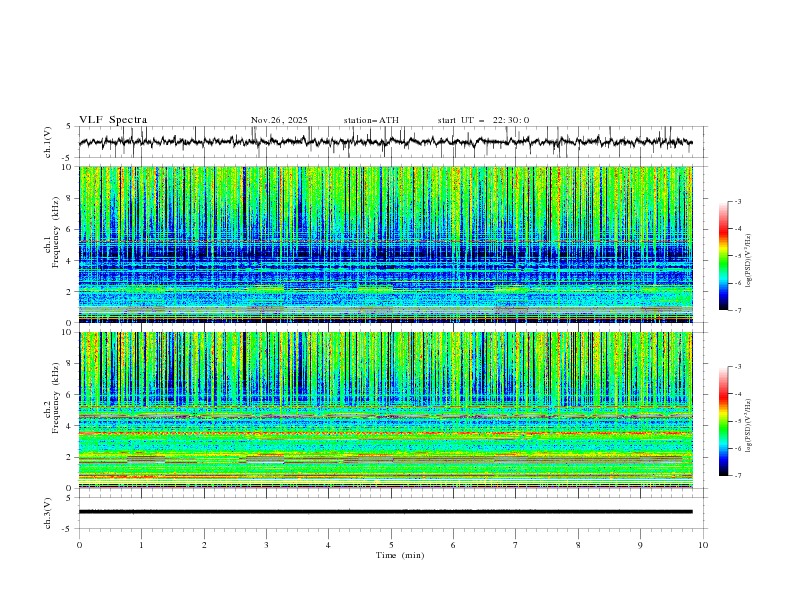Viewport: 792px width, 612px height.
Task: Click inside the ch.1 spectrogram panel
Action: tap(386, 244)
